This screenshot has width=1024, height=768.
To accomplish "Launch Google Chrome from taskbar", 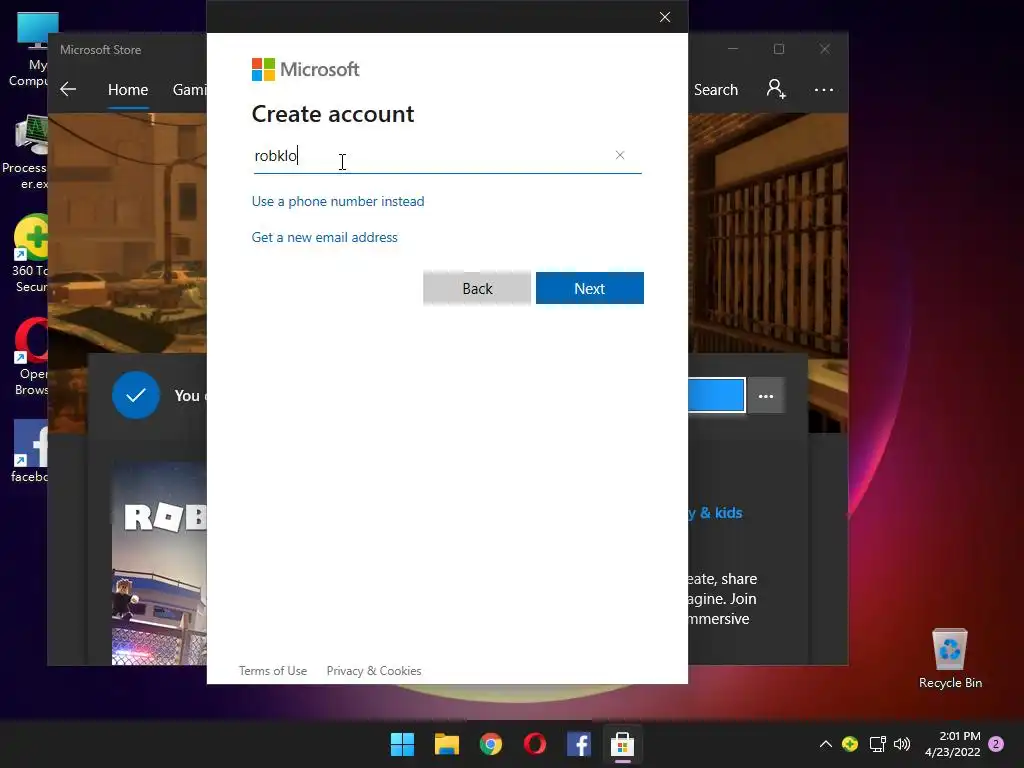I will (x=490, y=744).
